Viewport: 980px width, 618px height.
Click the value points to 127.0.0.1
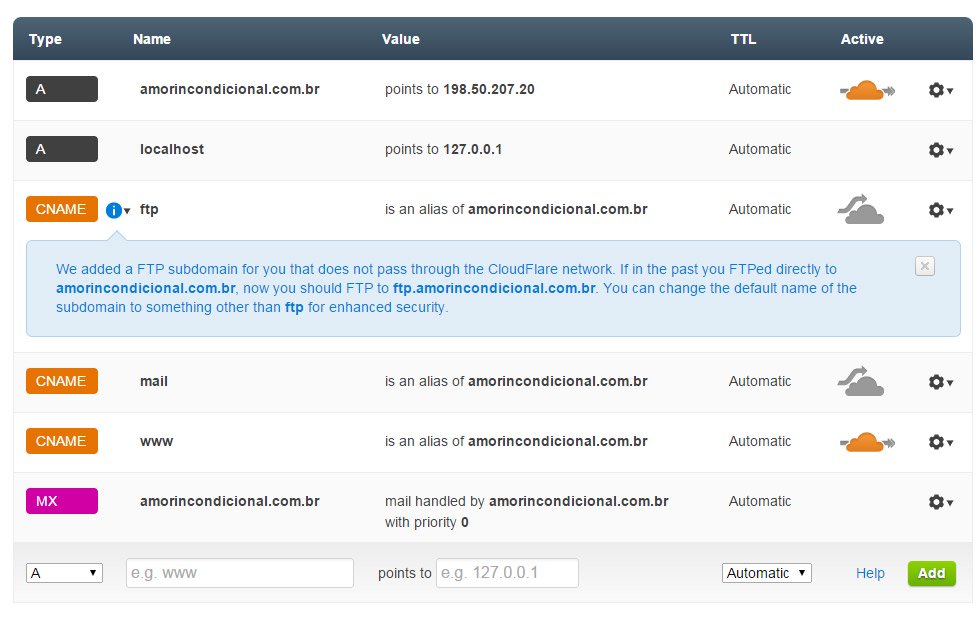coord(443,149)
